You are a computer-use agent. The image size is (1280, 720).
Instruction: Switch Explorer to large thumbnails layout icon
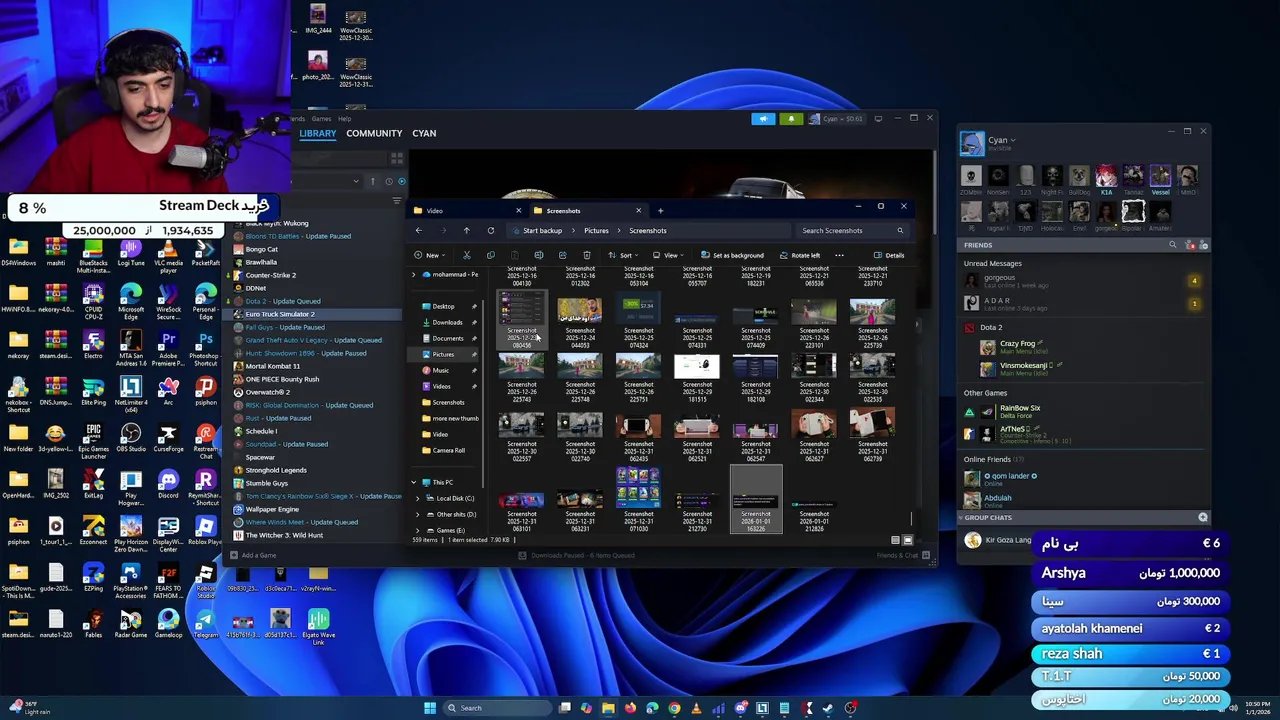(908, 540)
